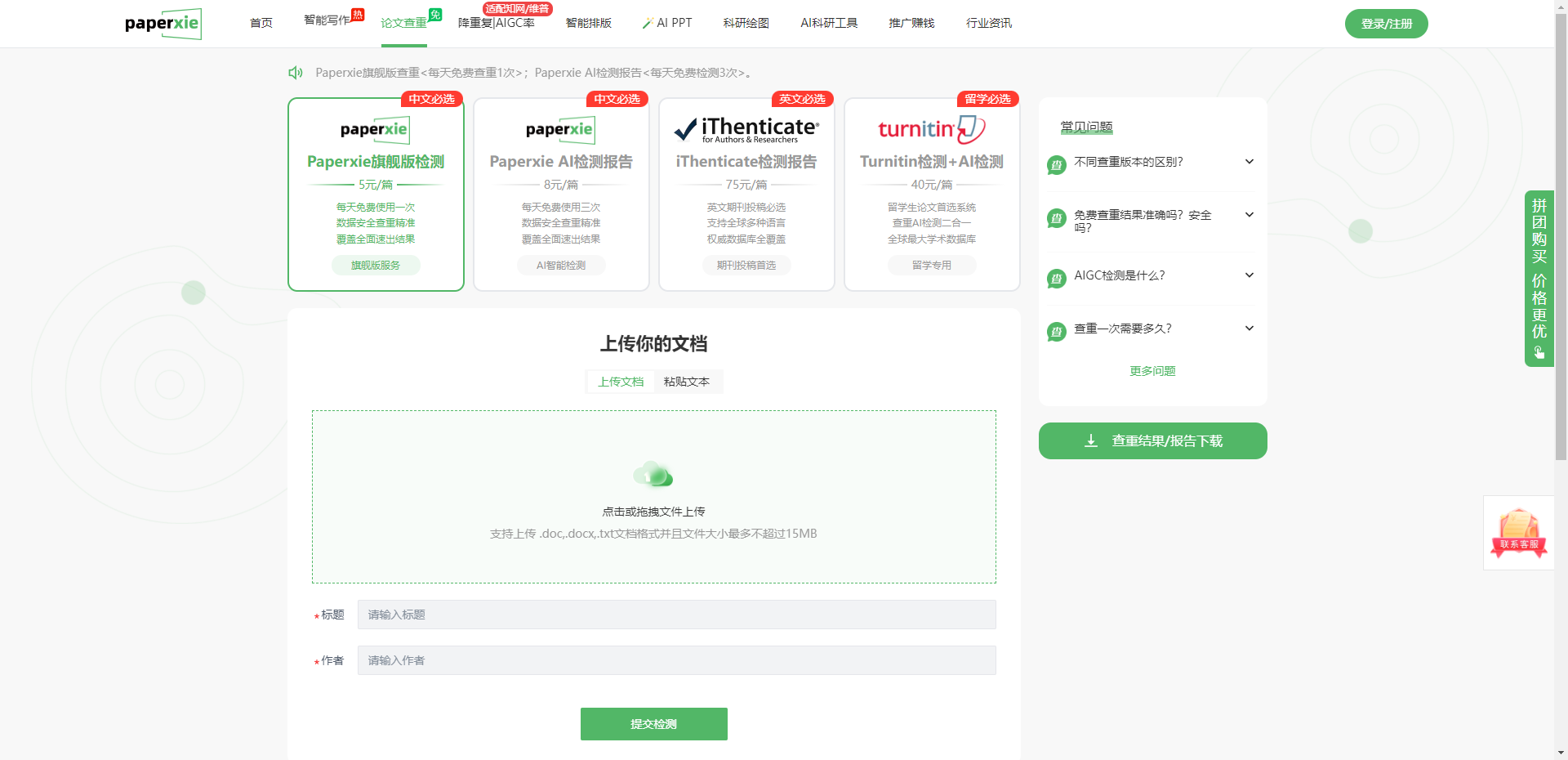Click the pen icon beside AI PPT
The height and width of the screenshot is (760, 1568).
click(x=648, y=23)
